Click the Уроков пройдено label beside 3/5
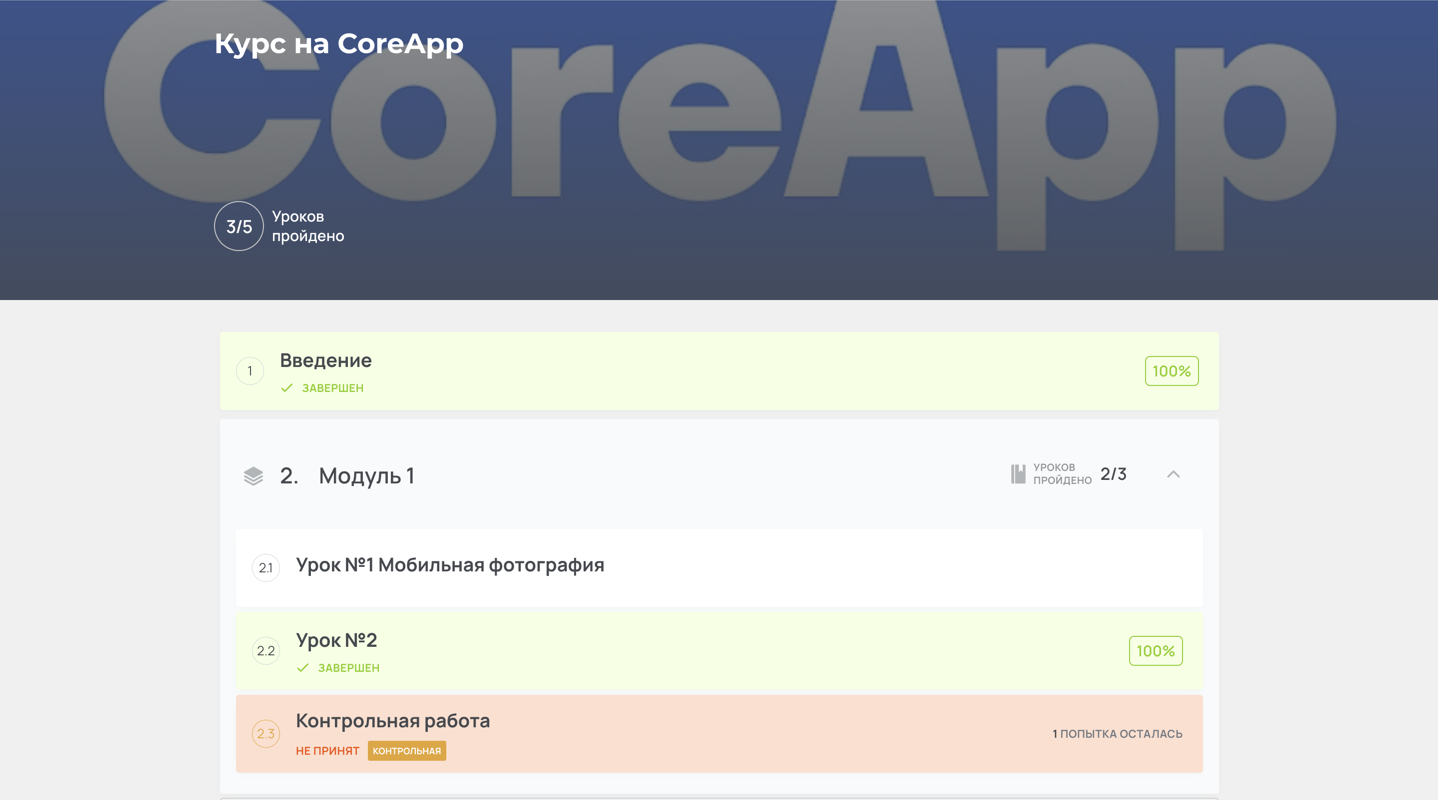This screenshot has width=1439, height=800. point(308,226)
